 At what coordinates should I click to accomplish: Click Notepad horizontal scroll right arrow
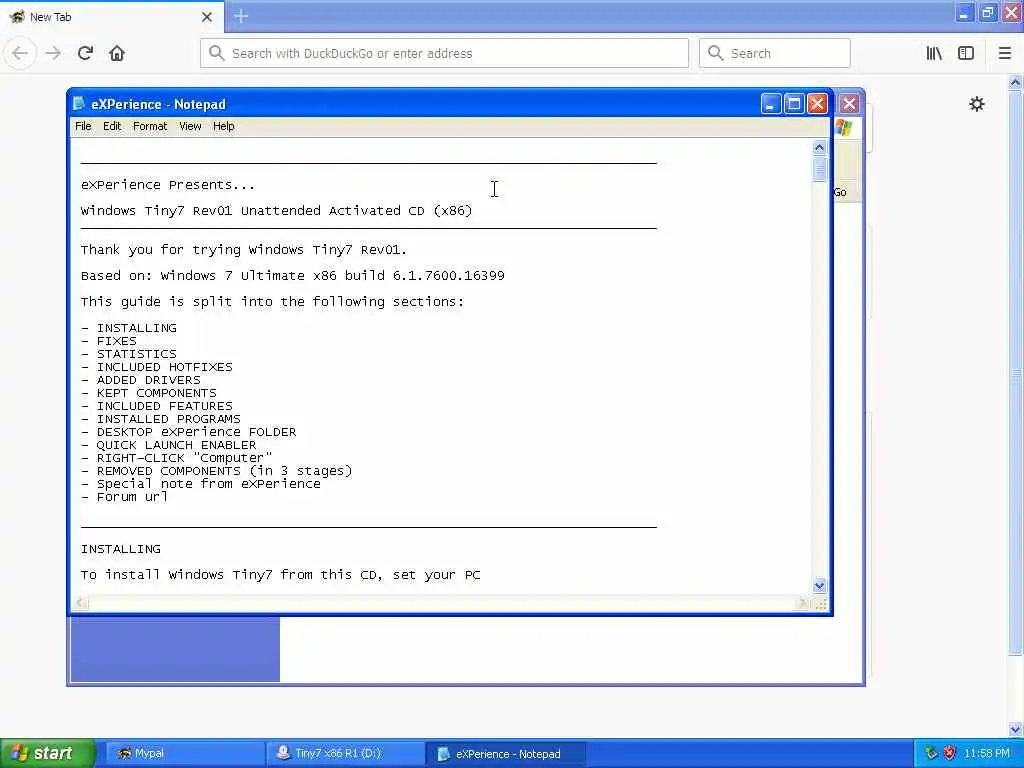803,603
